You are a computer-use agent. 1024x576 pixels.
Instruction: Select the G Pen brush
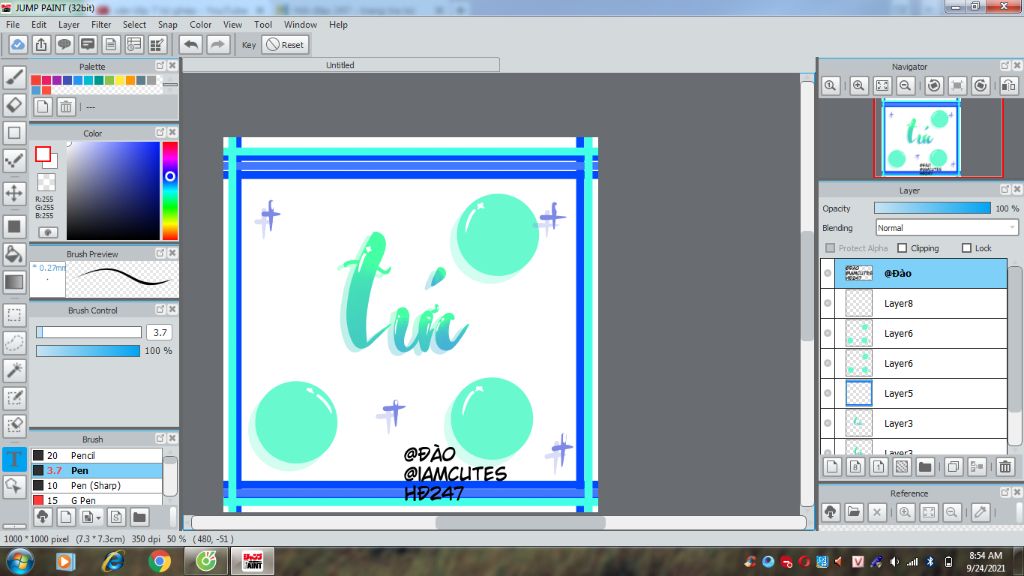coord(97,500)
